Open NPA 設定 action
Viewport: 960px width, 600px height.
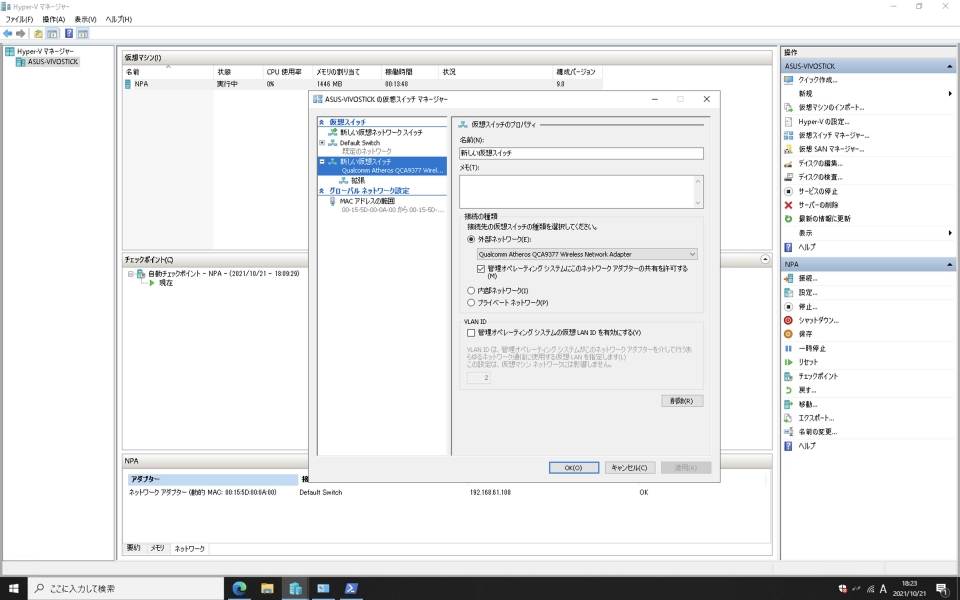[x=808, y=293]
